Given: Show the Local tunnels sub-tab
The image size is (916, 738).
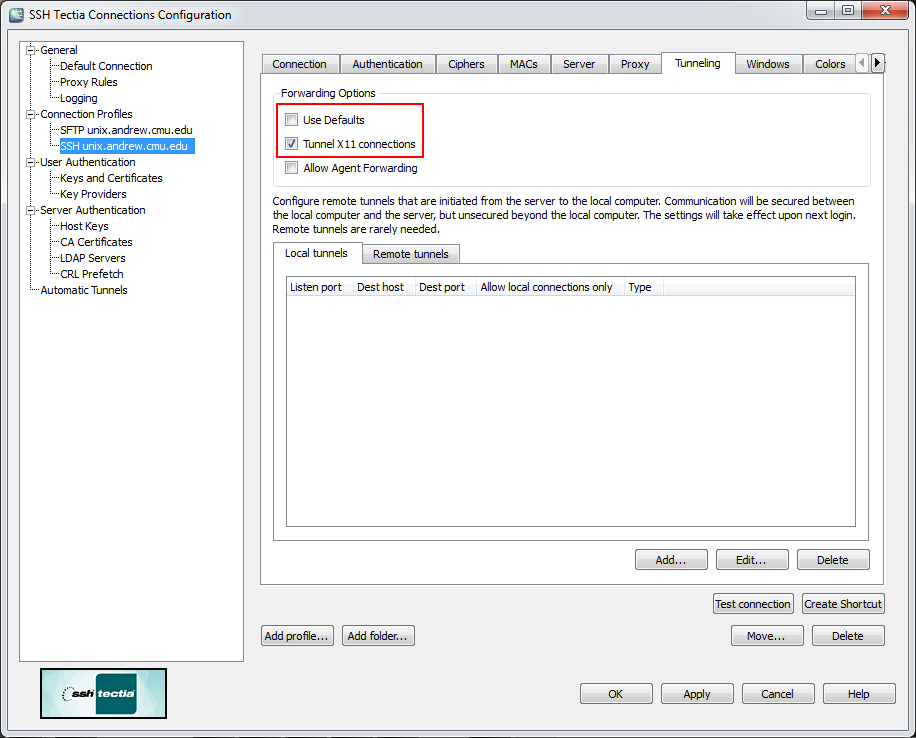Looking at the screenshot, I should click(x=317, y=253).
